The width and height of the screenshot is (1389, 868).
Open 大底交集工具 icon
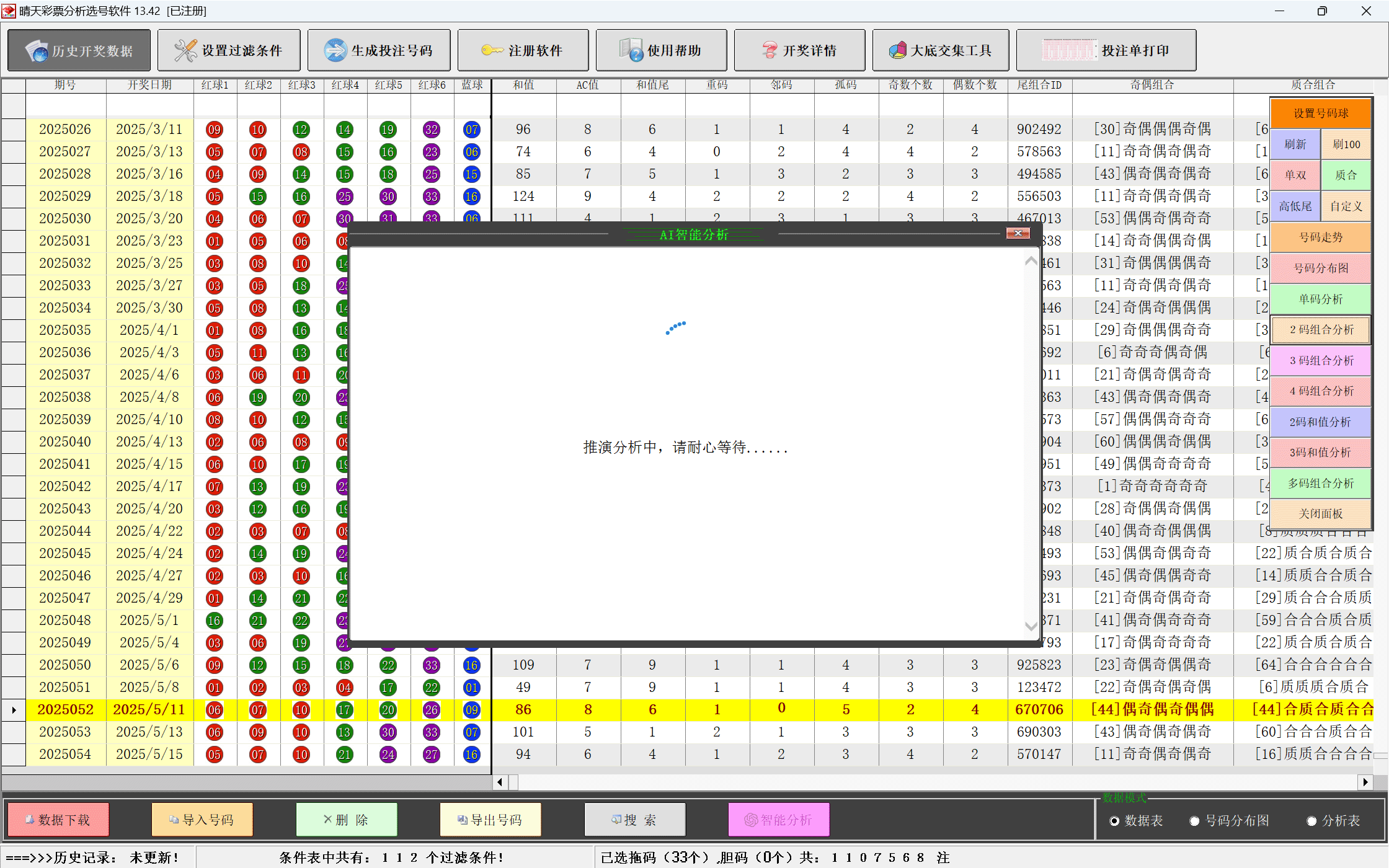click(x=897, y=51)
